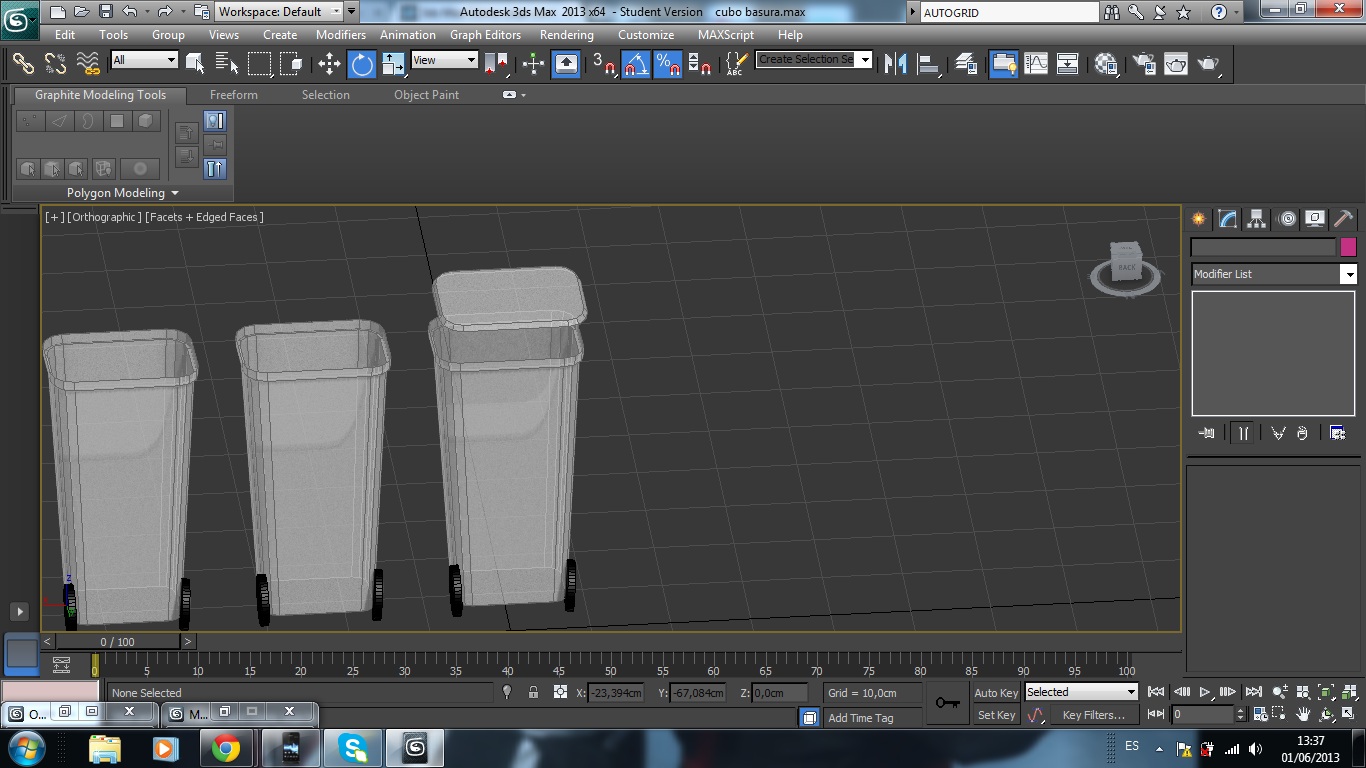Open the Mirror tool

895,64
